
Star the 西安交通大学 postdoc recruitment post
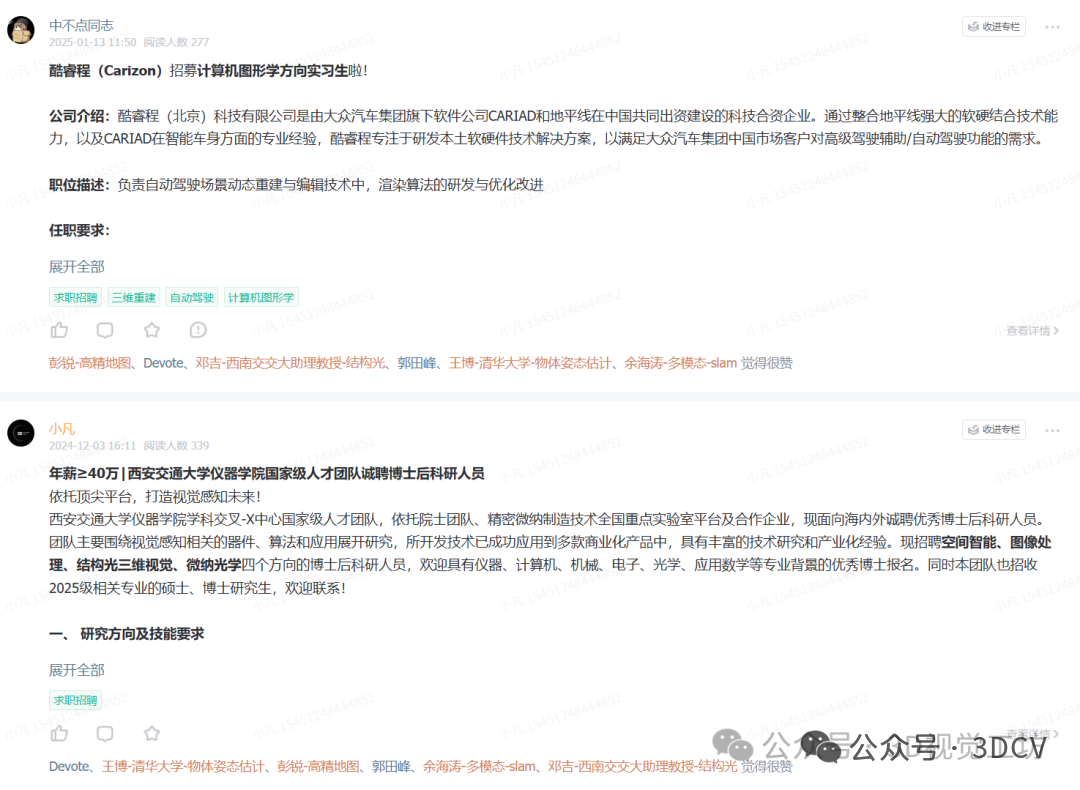coord(152,734)
